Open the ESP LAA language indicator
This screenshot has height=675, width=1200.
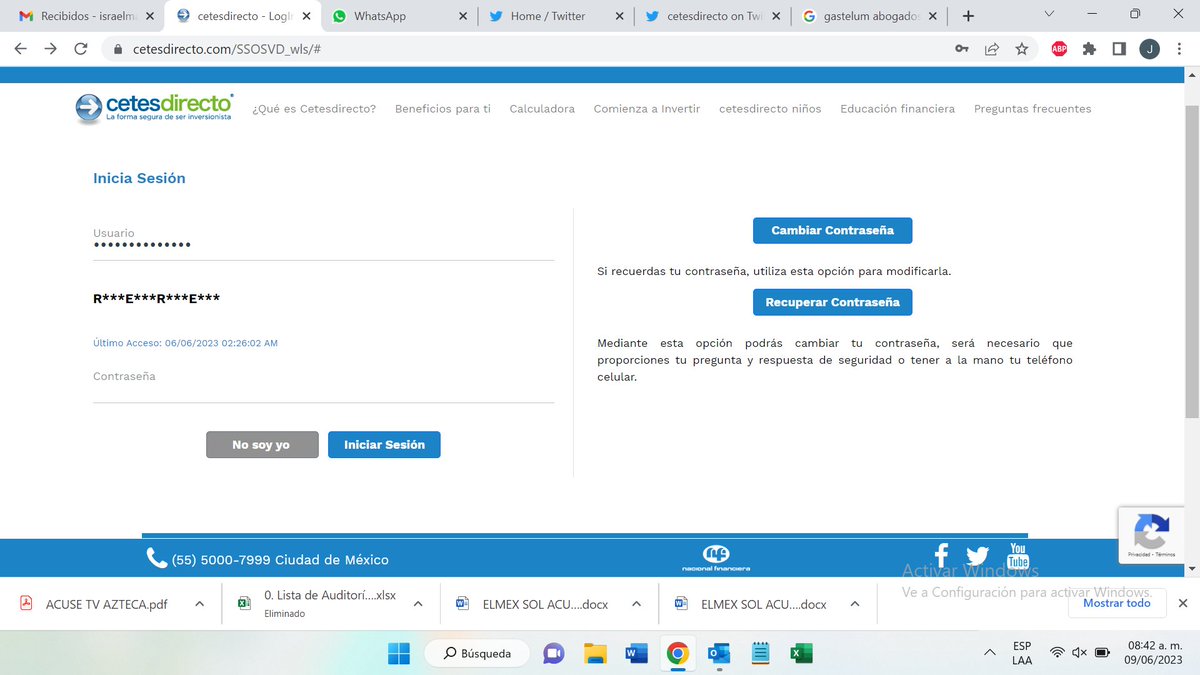[1022, 653]
